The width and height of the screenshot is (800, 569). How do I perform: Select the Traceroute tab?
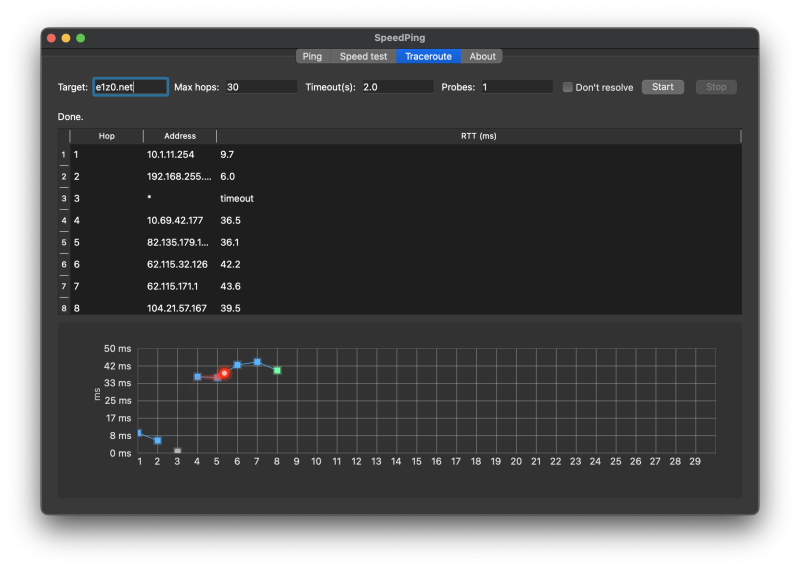pyautogui.click(x=428, y=56)
